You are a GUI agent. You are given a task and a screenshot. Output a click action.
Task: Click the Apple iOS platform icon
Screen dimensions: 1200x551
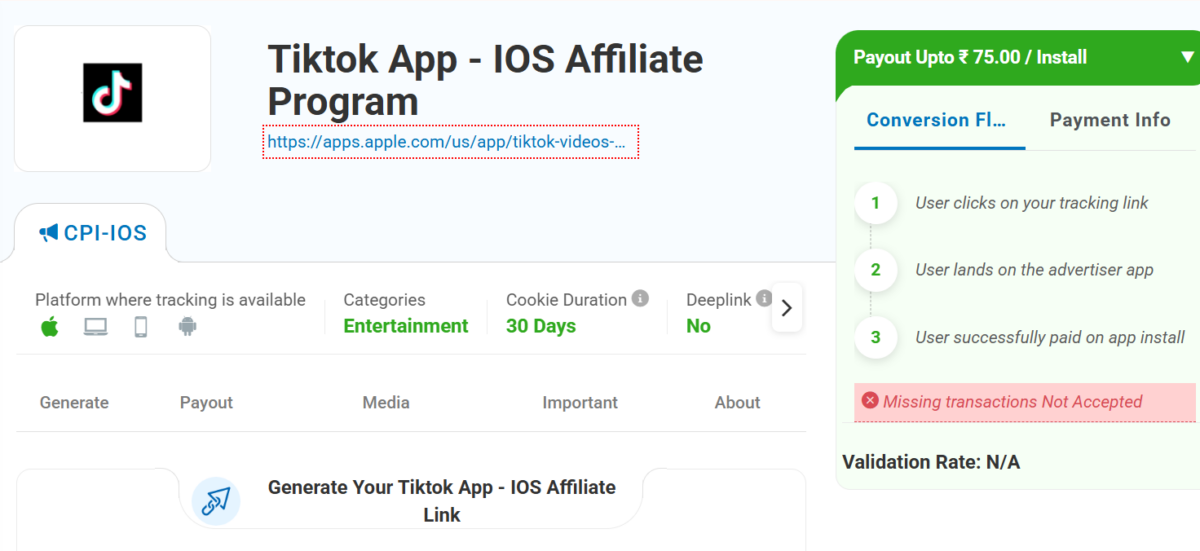click(49, 327)
